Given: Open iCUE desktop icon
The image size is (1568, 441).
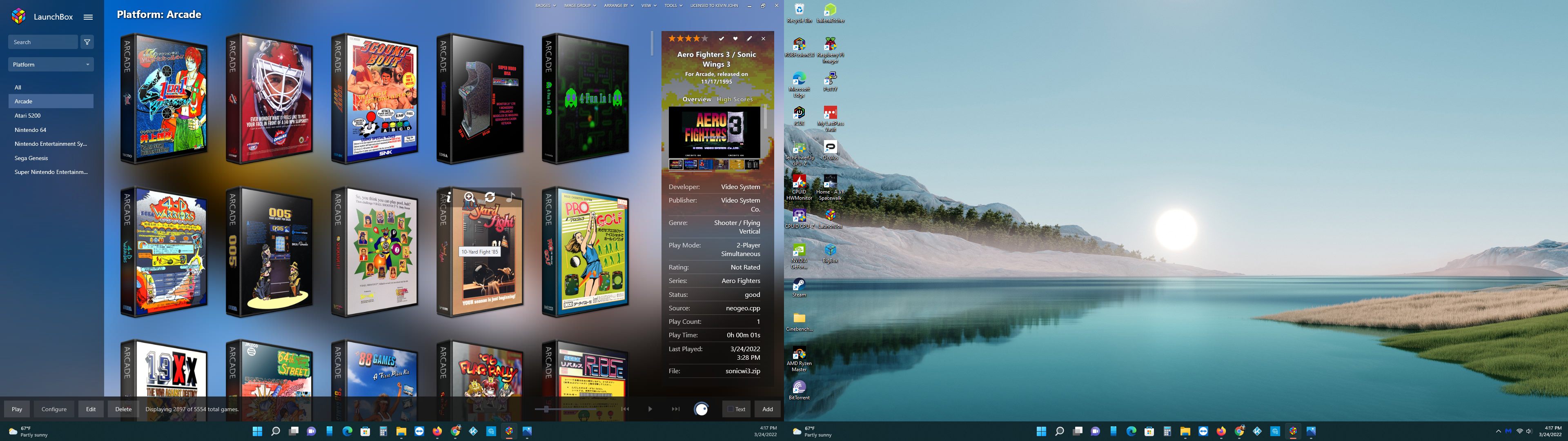Looking at the screenshot, I should (x=799, y=116).
